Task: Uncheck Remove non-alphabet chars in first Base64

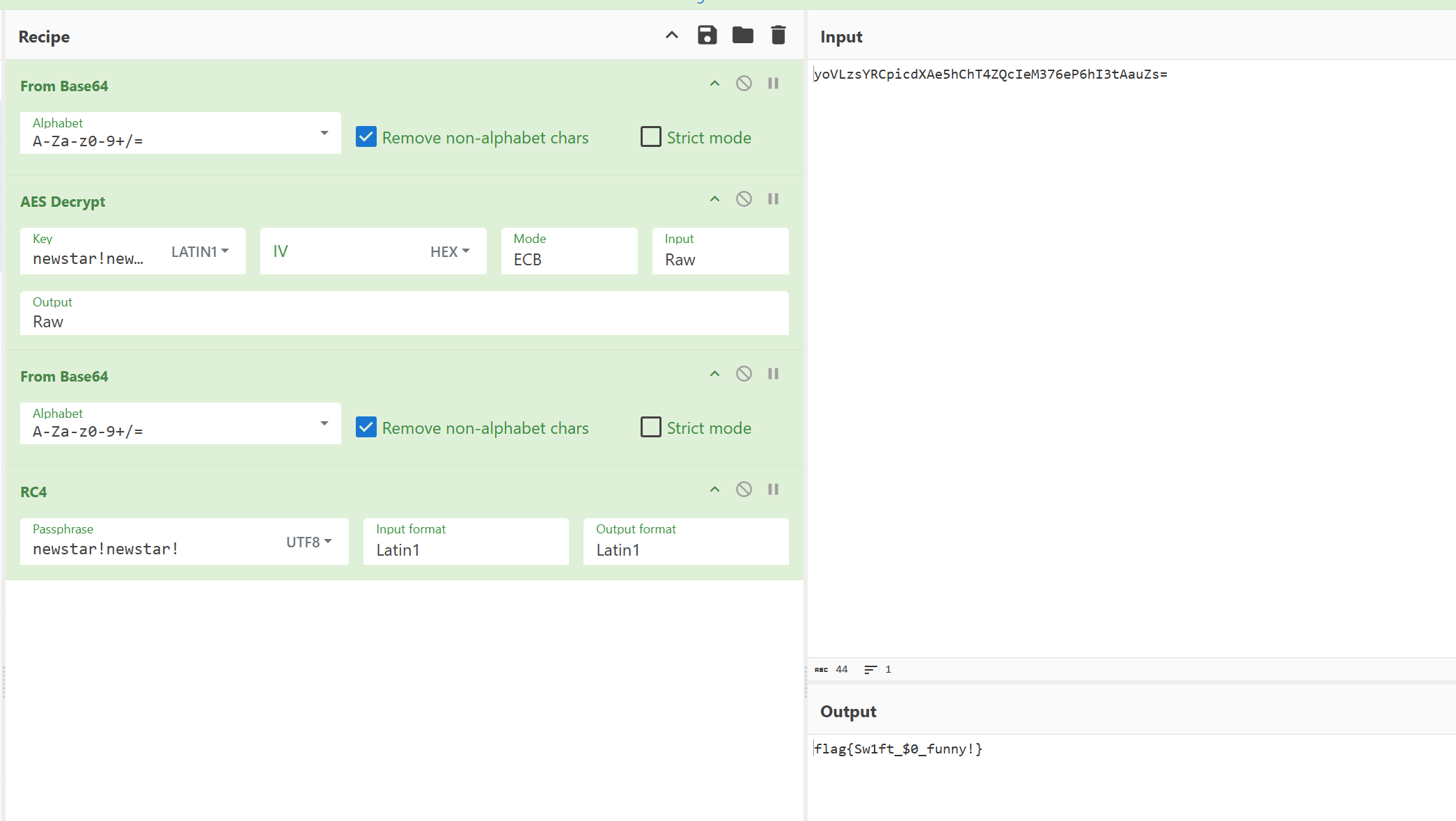Action: pos(366,137)
